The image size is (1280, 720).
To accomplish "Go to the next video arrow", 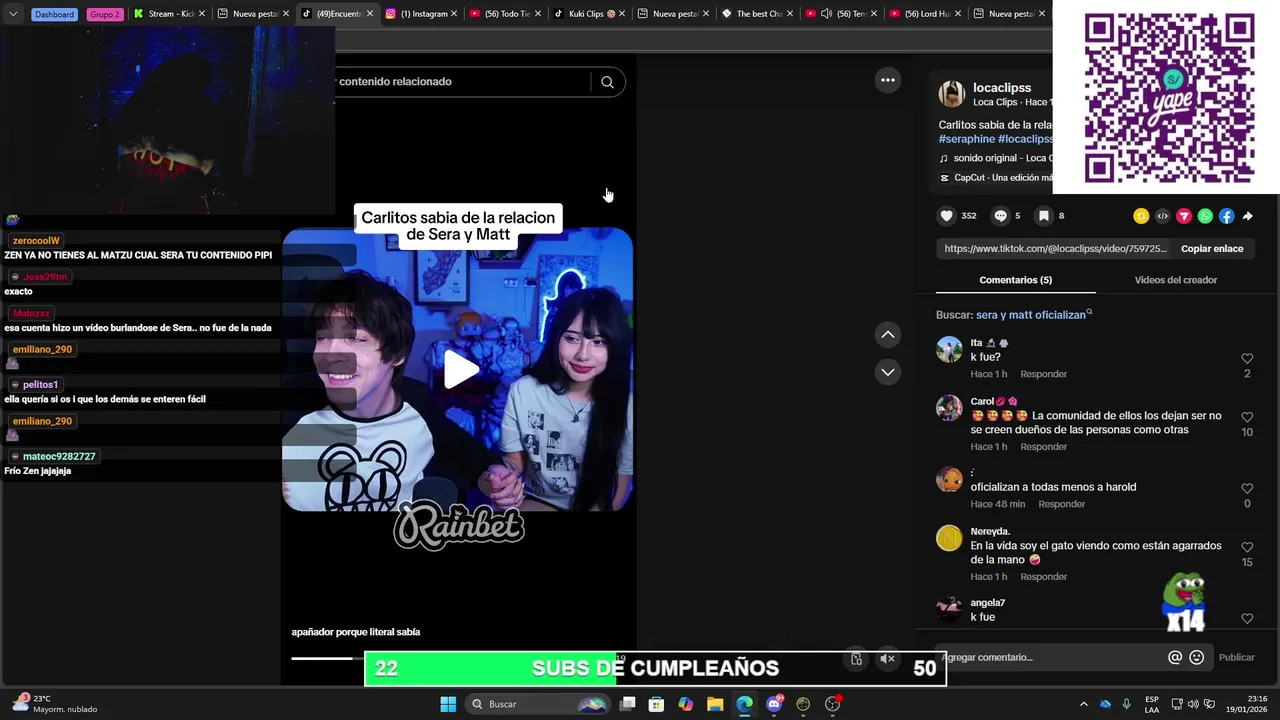I will pyautogui.click(x=888, y=372).
